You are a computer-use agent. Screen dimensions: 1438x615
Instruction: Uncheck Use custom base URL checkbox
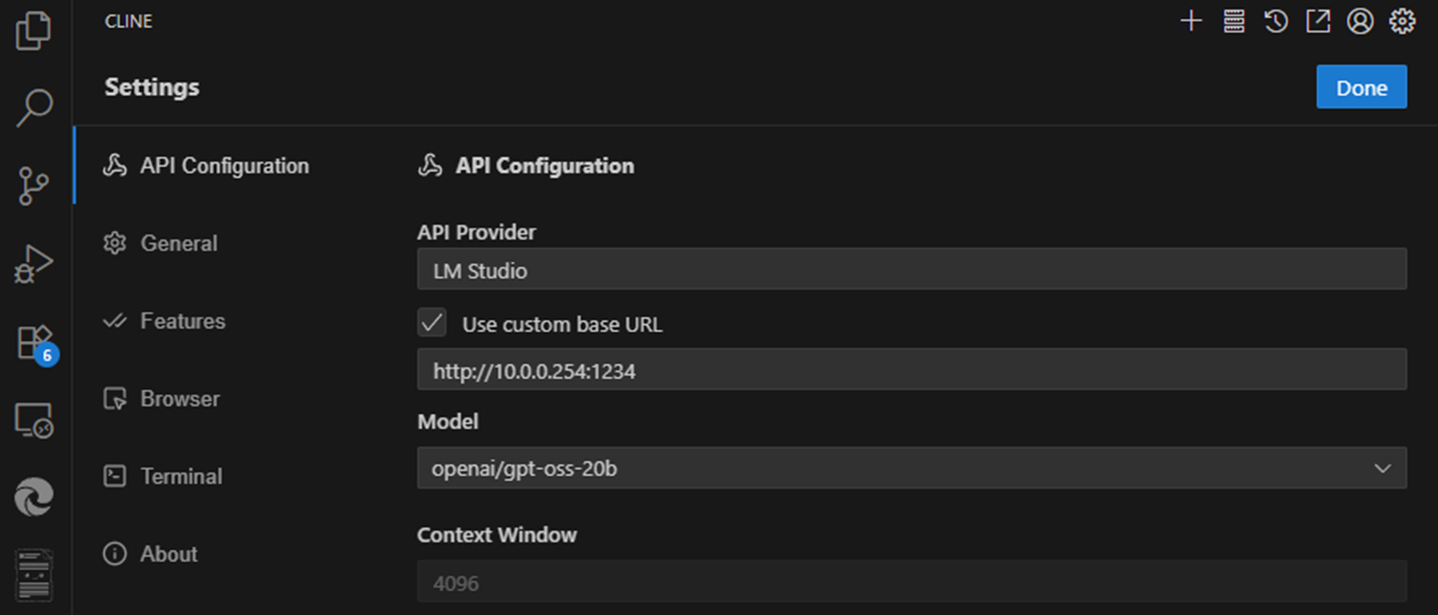point(432,323)
